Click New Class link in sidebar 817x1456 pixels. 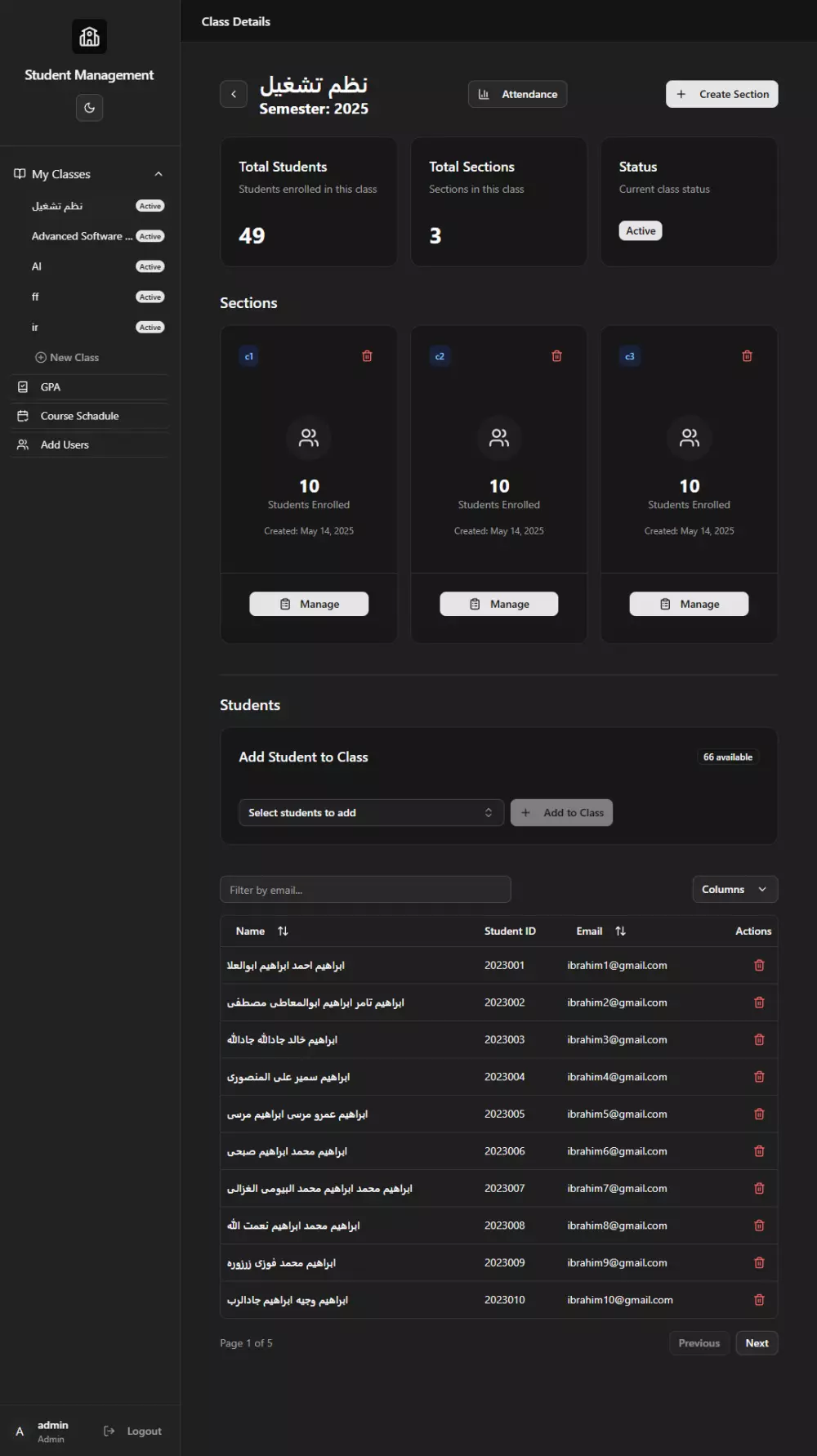click(x=67, y=357)
